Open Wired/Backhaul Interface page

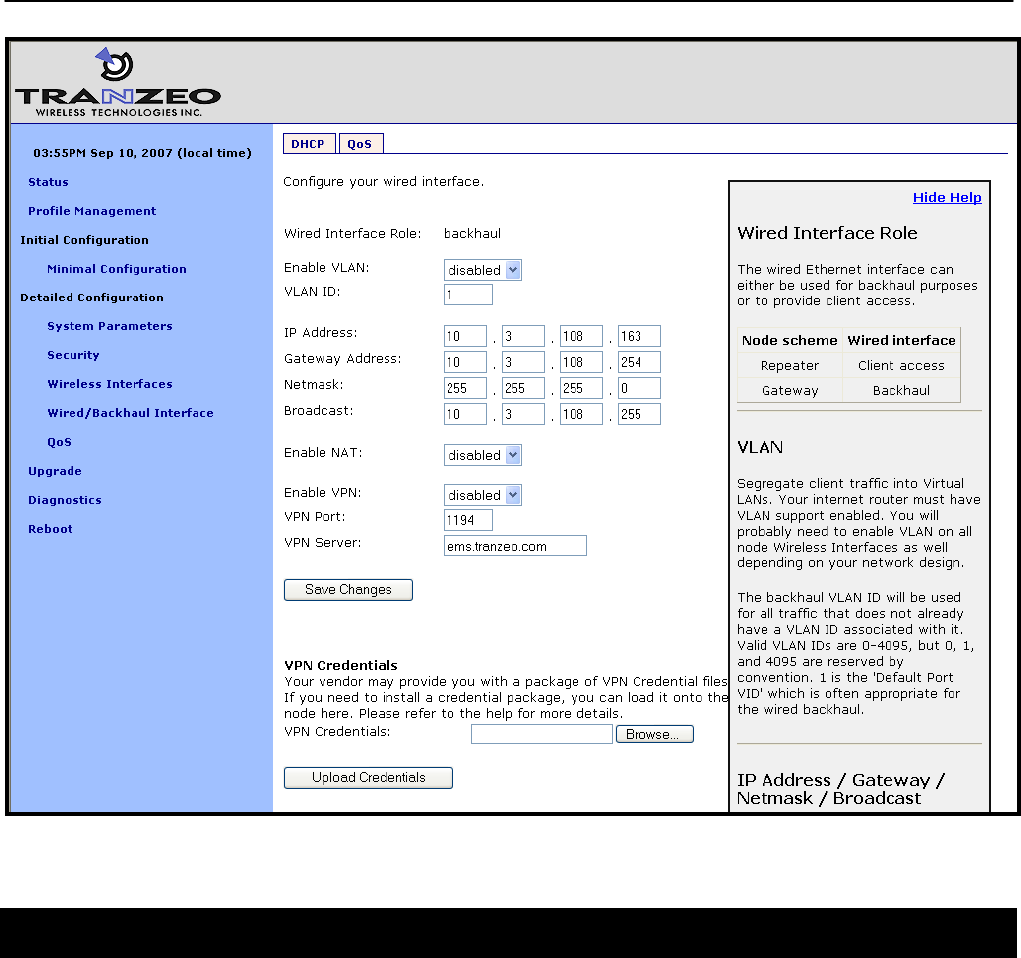pos(130,413)
